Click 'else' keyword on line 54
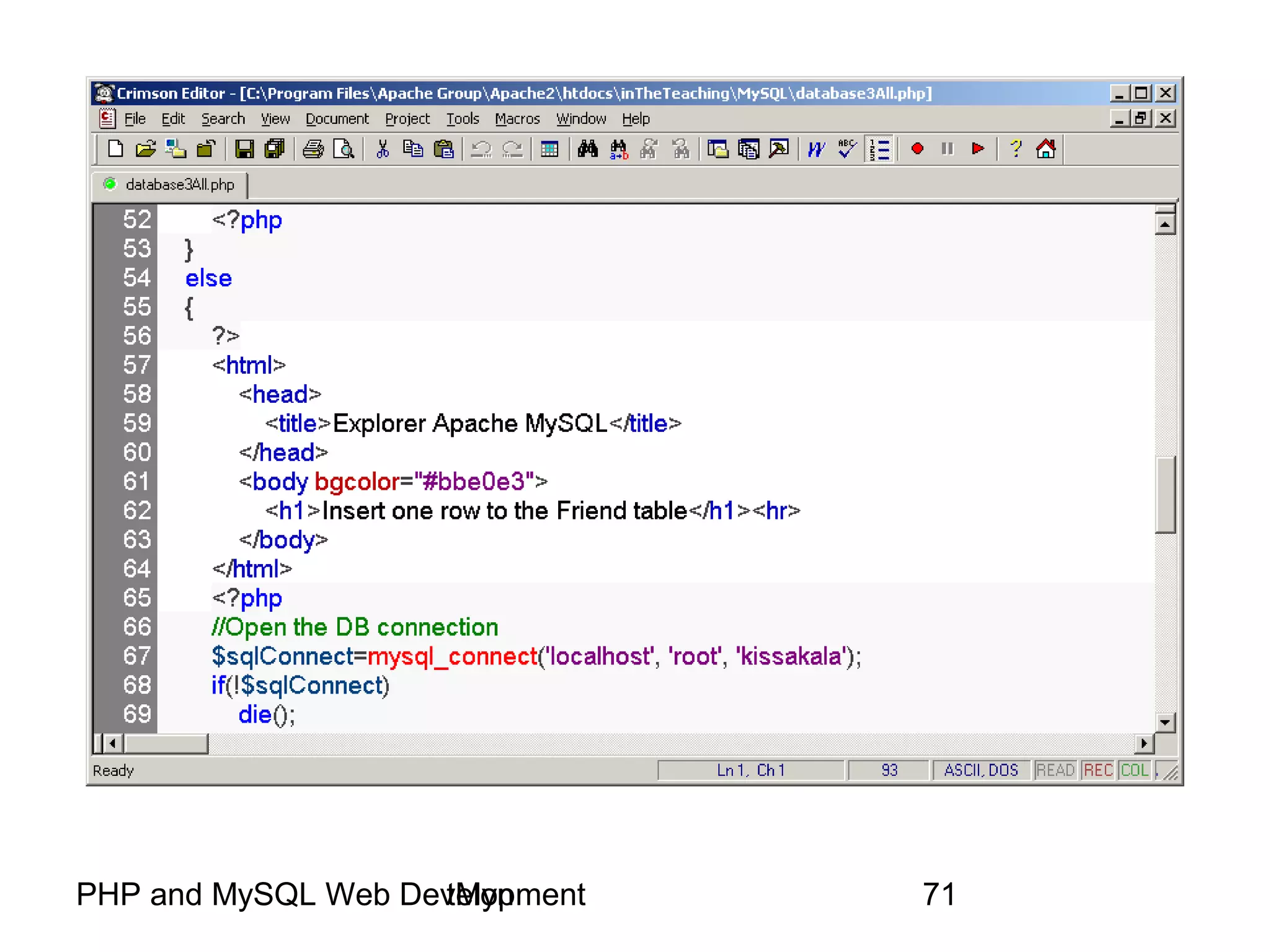 [x=208, y=278]
